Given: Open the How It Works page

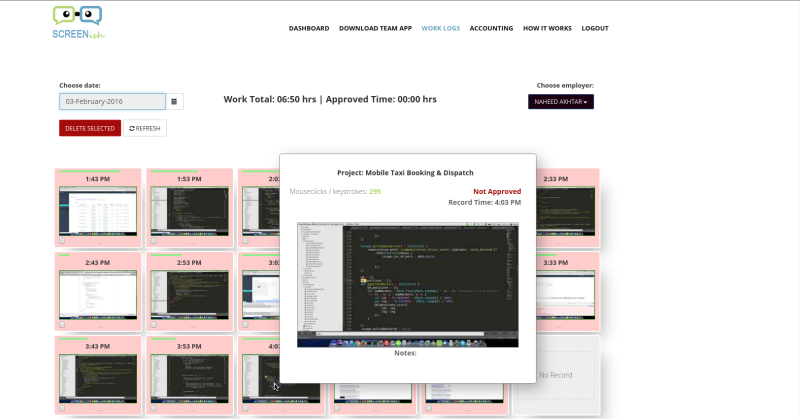Looking at the screenshot, I should (547, 29).
